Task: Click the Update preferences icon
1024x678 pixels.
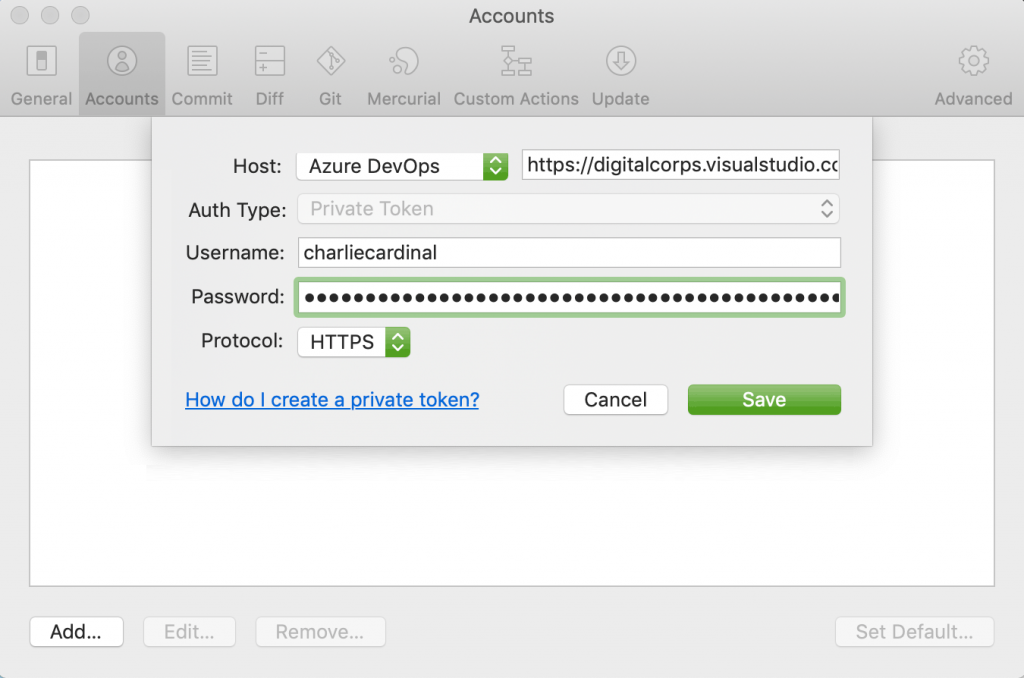Action: tap(620, 73)
